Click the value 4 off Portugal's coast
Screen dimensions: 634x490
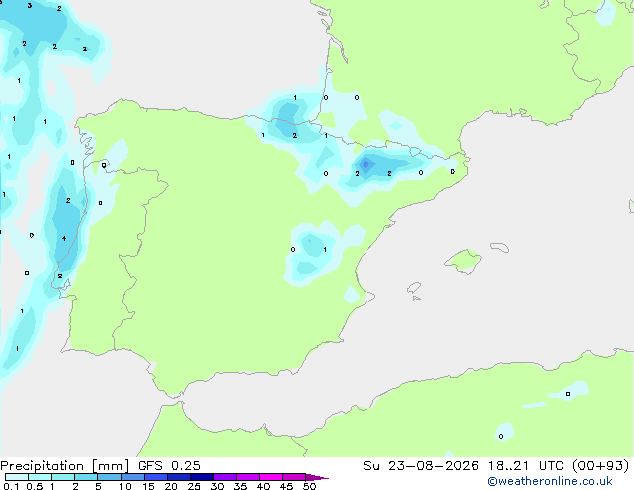coord(64,239)
